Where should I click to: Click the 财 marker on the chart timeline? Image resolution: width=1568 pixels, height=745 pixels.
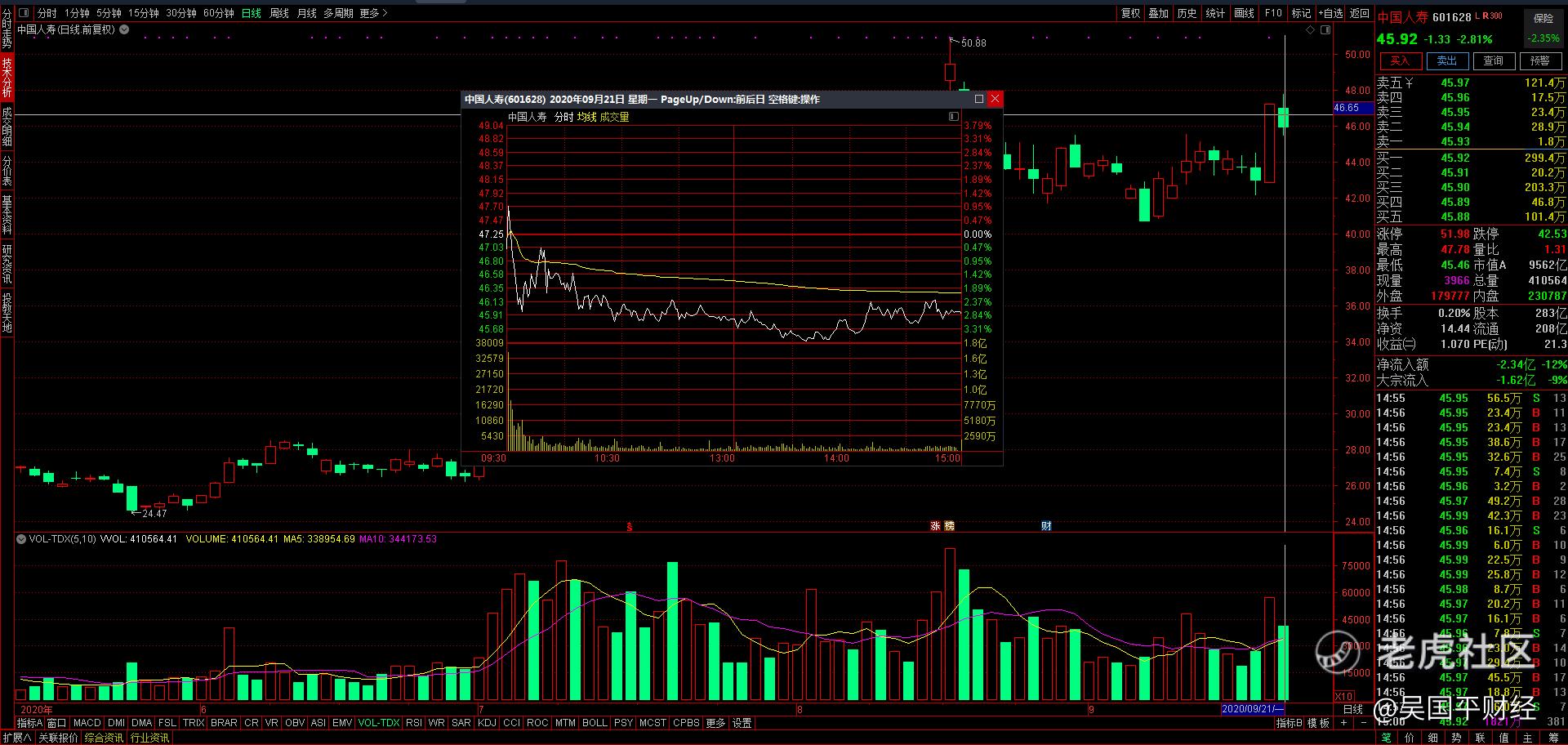tap(1046, 525)
